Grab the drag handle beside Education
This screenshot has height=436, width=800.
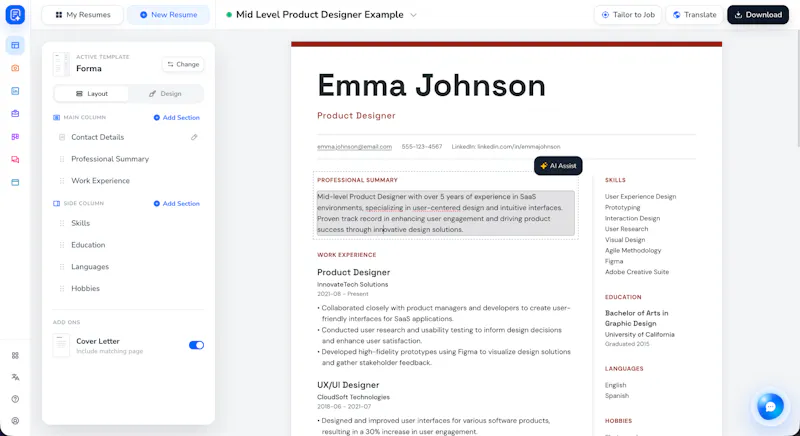point(62,245)
